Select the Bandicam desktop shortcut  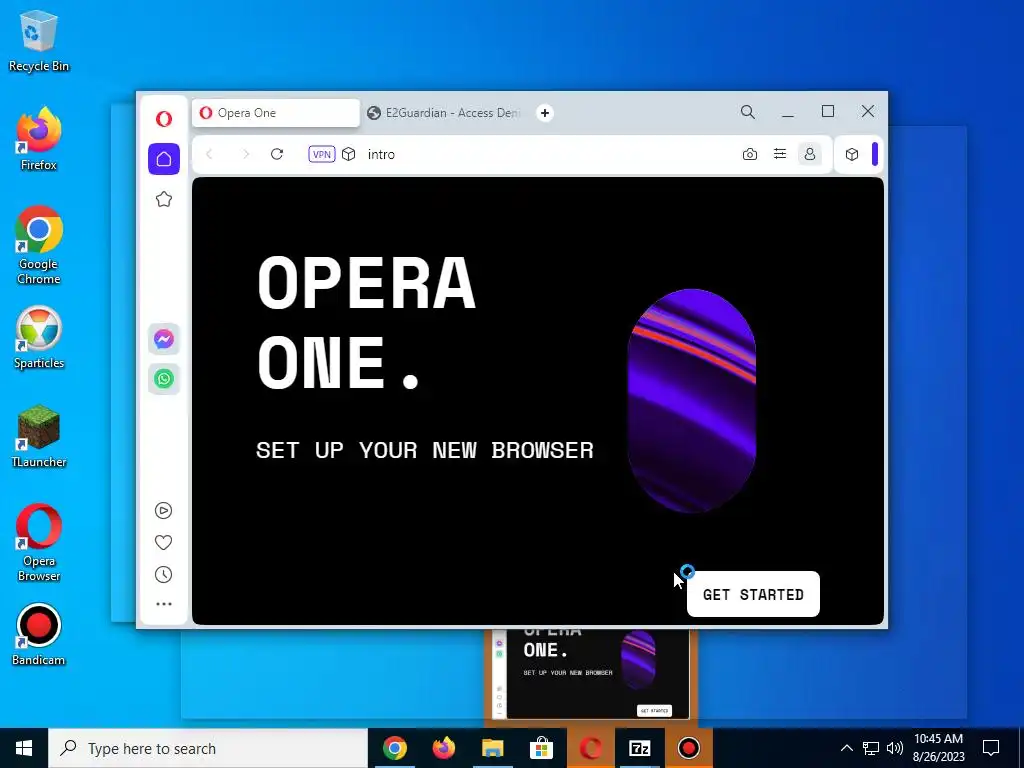(39, 635)
